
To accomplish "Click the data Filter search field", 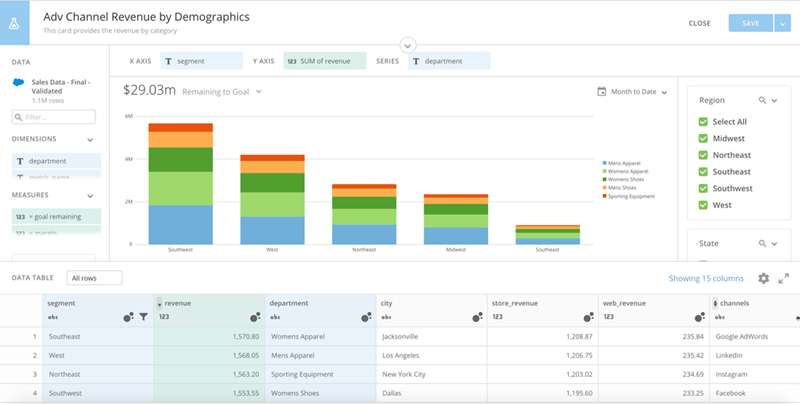I will tap(54, 117).
